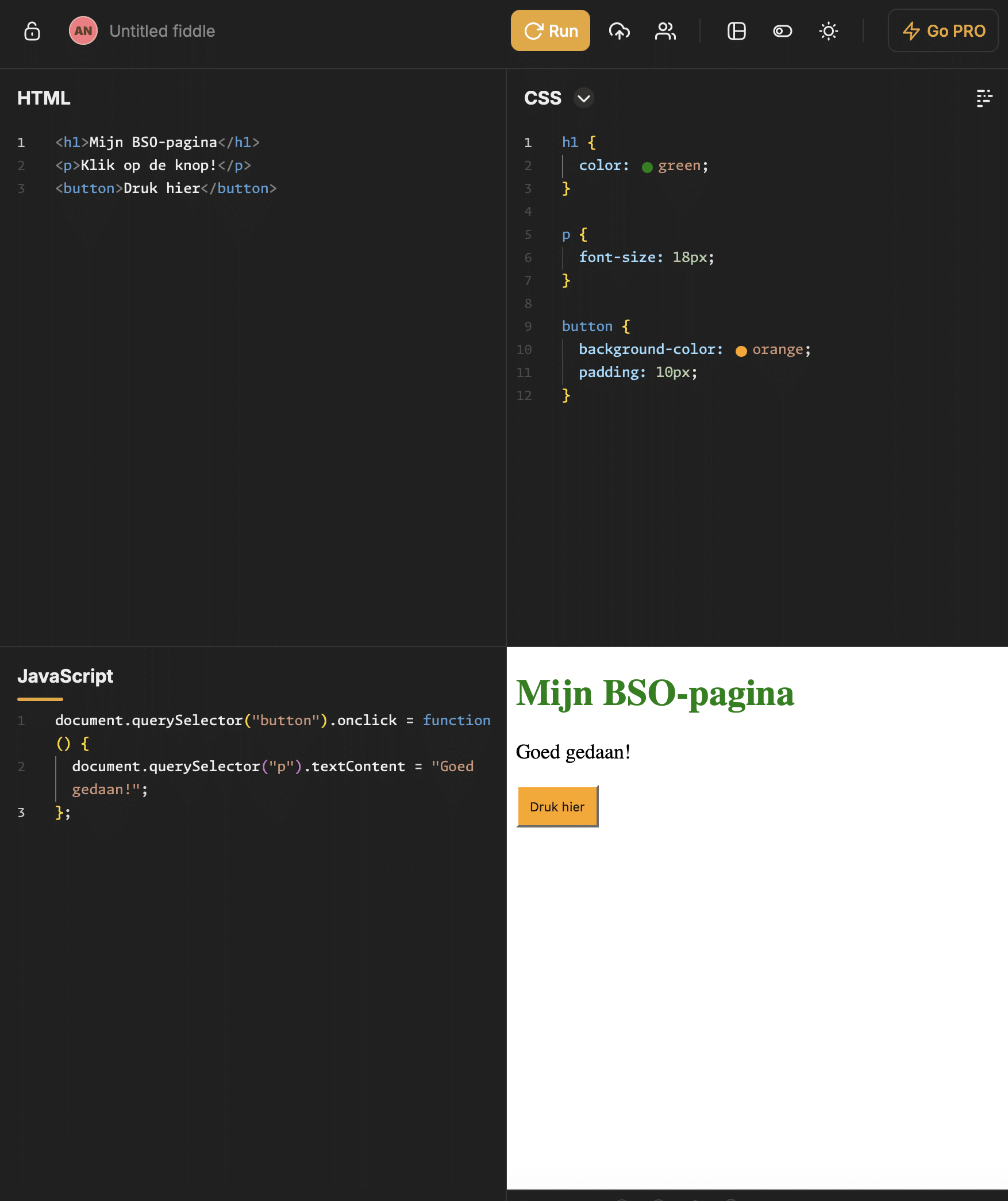Screen dimensions: 1008x1201
Task: Click the HTML panel label
Action: pyautogui.click(x=44, y=98)
